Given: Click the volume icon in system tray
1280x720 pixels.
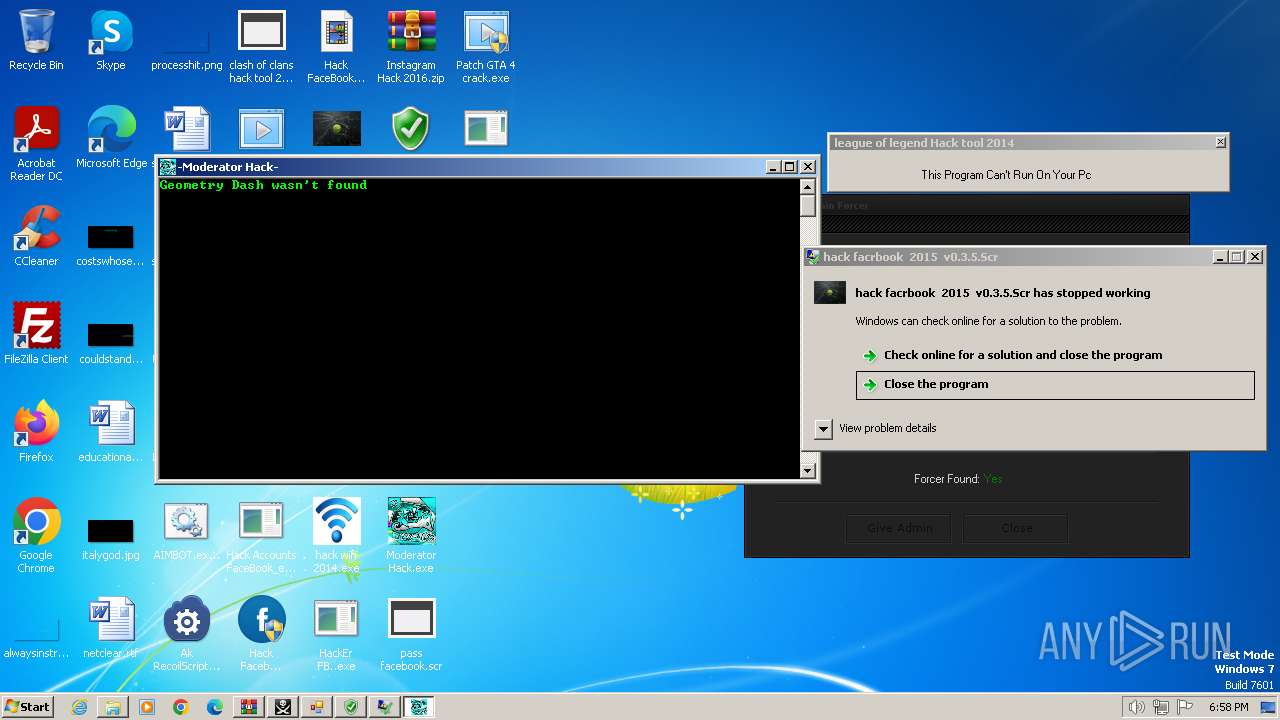Looking at the screenshot, I should [1136, 707].
